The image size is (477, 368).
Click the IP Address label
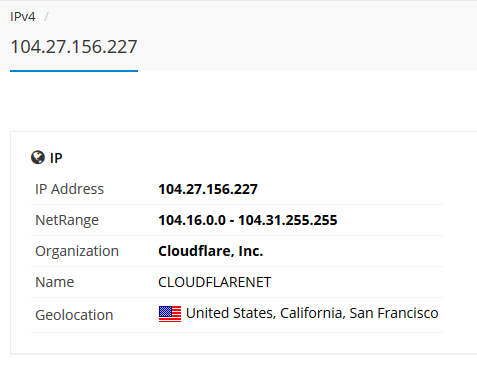click(70, 189)
